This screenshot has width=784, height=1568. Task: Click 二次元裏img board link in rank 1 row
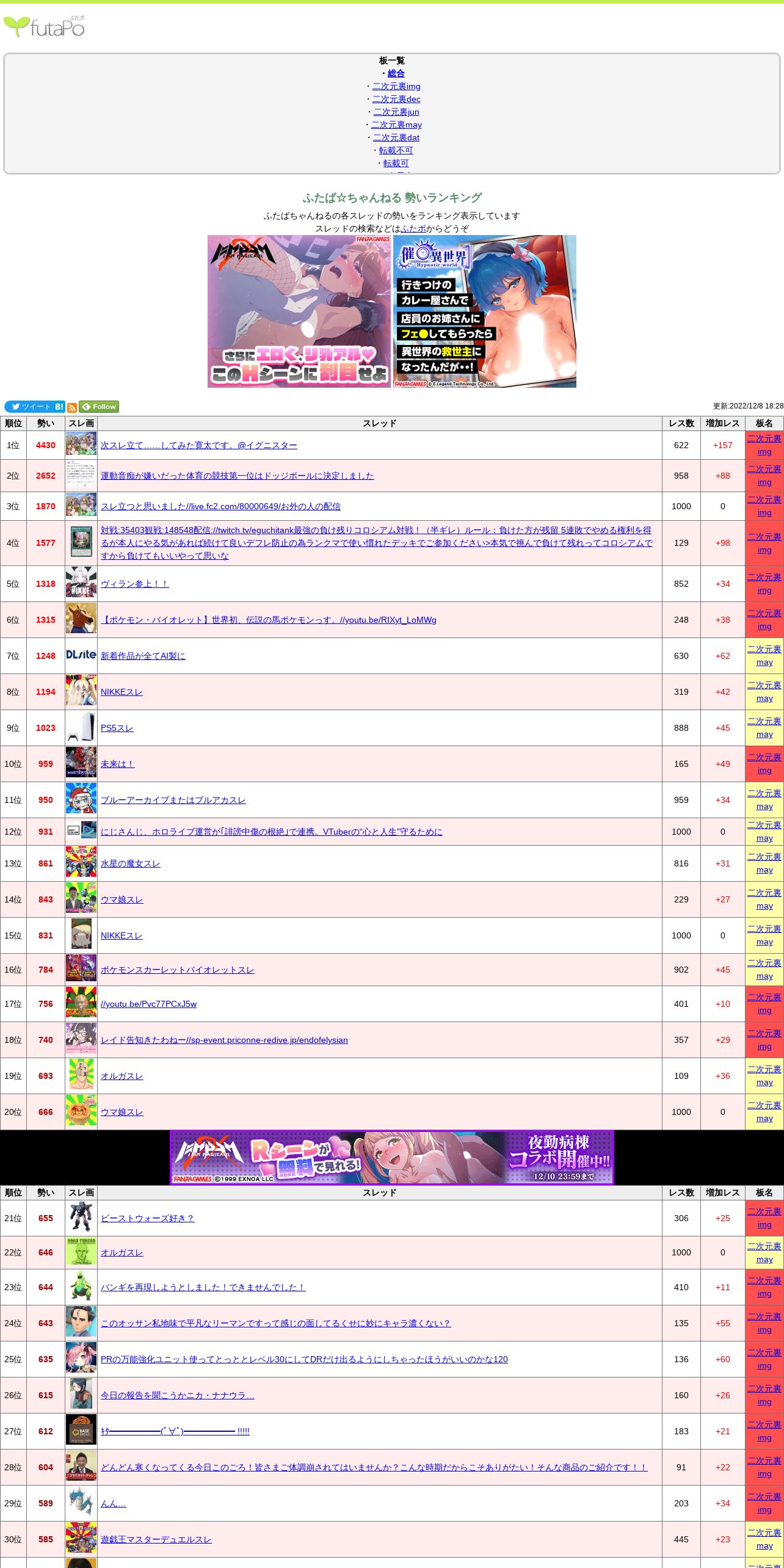[x=764, y=445]
